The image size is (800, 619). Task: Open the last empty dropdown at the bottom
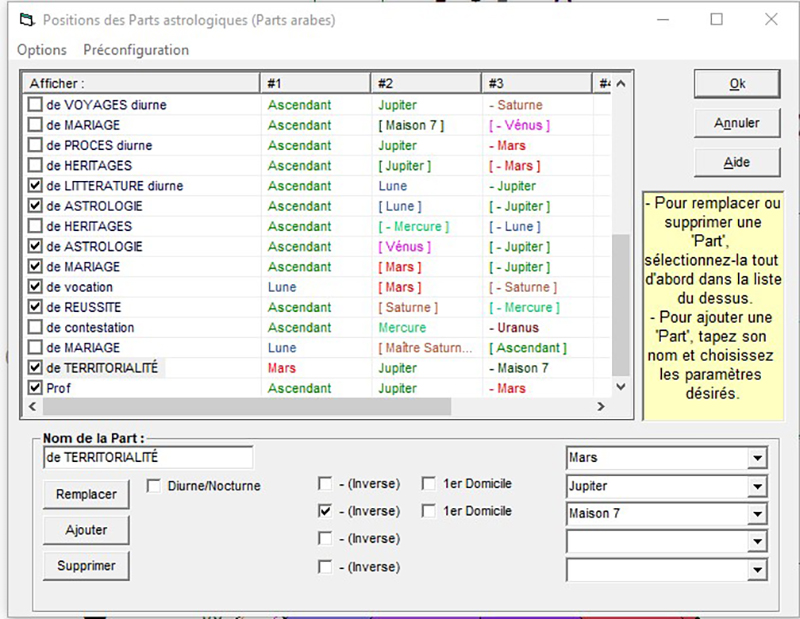[757, 569]
